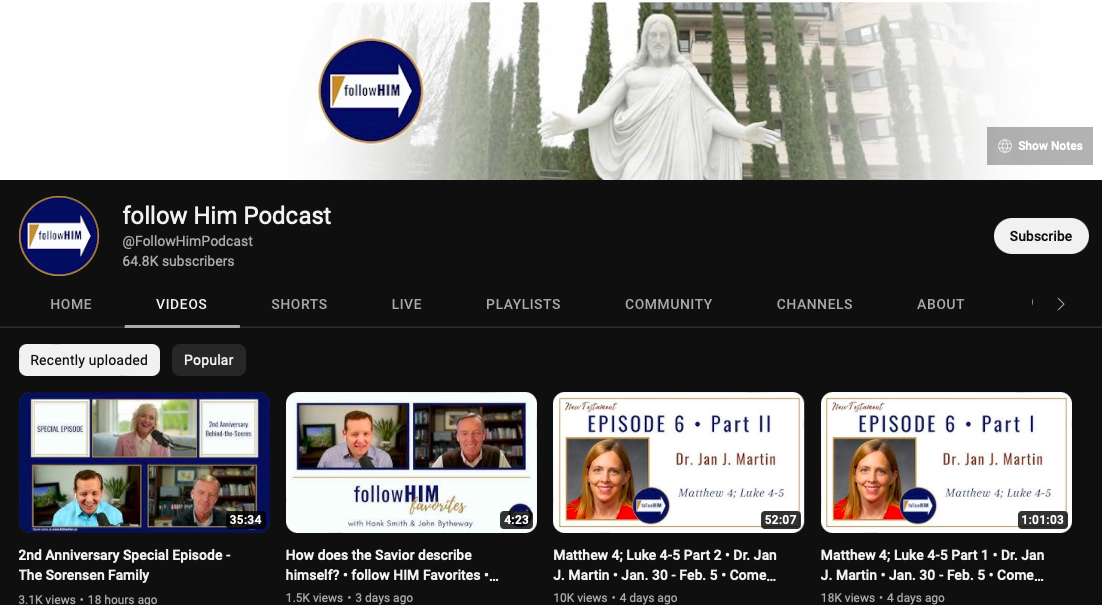Click the @FollowHimPodcast handle text
The image size is (1102, 605).
[188, 241]
